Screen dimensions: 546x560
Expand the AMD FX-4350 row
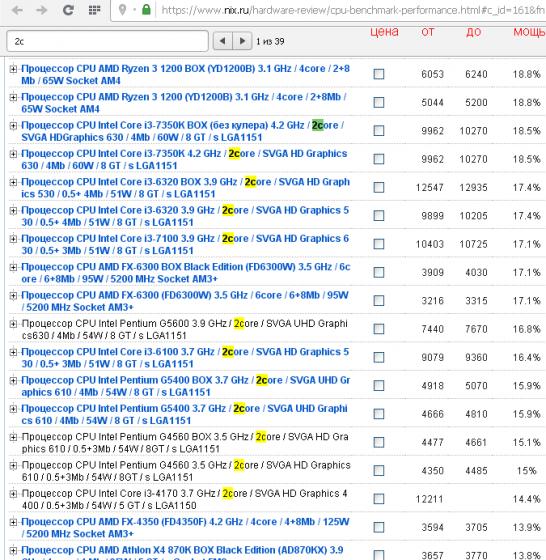13,522
